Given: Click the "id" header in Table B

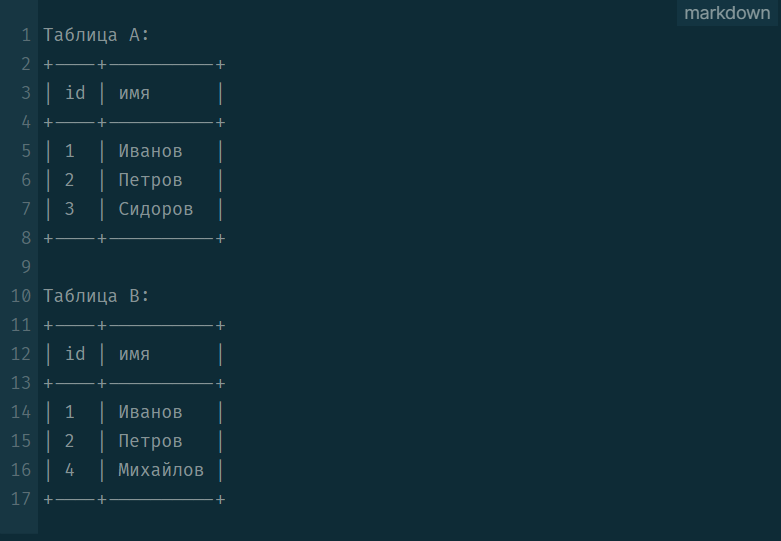Looking at the screenshot, I should 75,354.
